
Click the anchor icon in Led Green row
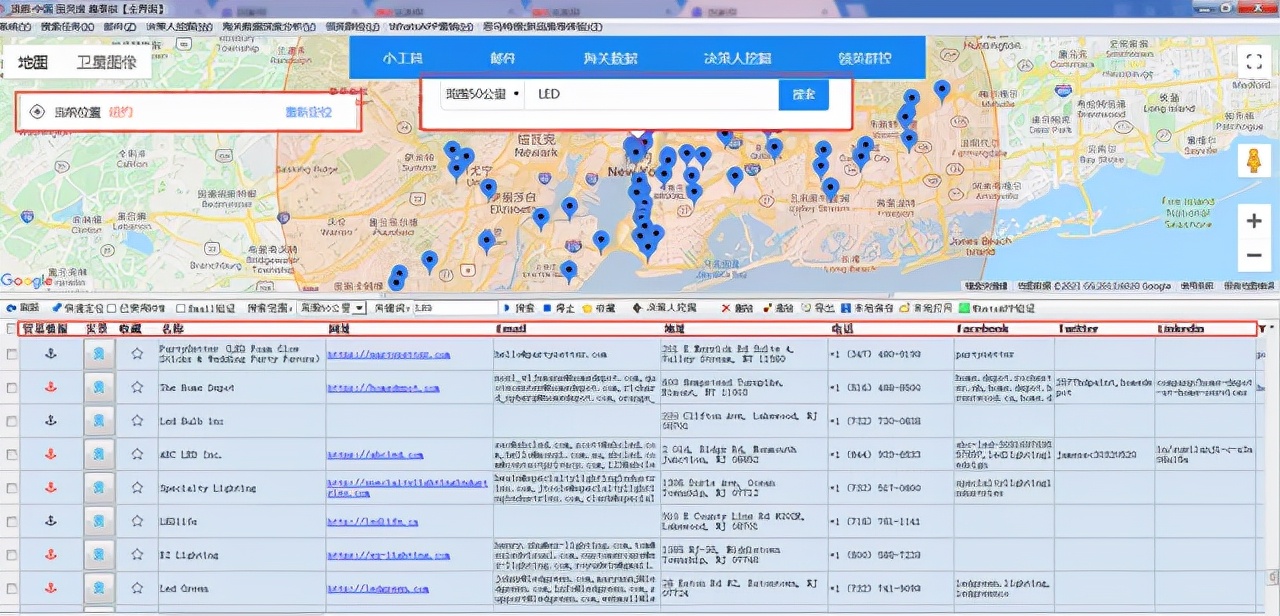[51, 588]
